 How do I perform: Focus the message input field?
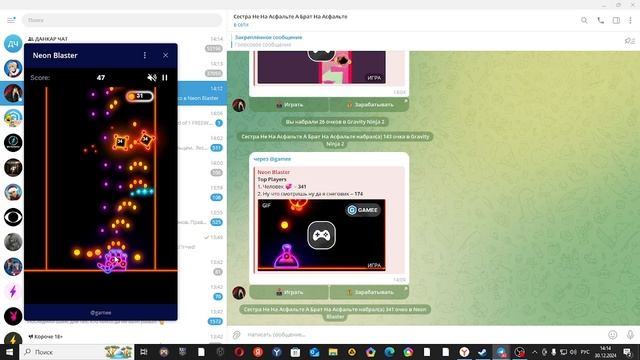click(x=424, y=335)
